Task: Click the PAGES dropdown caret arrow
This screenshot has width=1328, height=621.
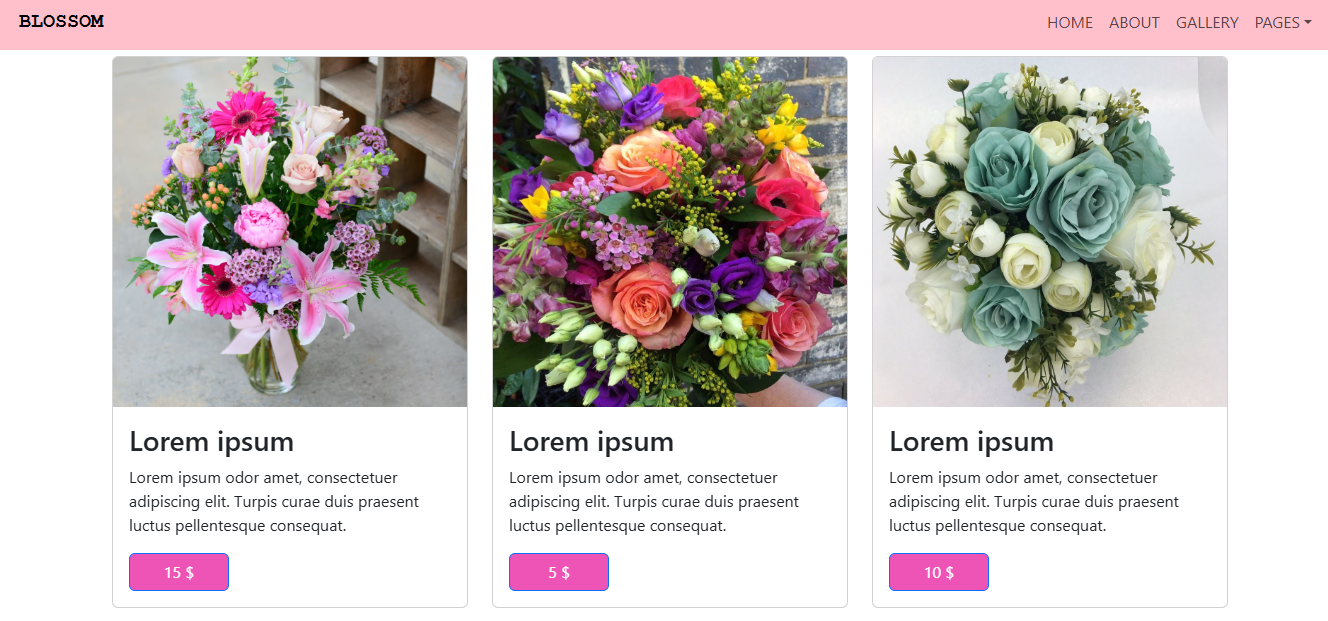Action: (x=1308, y=23)
